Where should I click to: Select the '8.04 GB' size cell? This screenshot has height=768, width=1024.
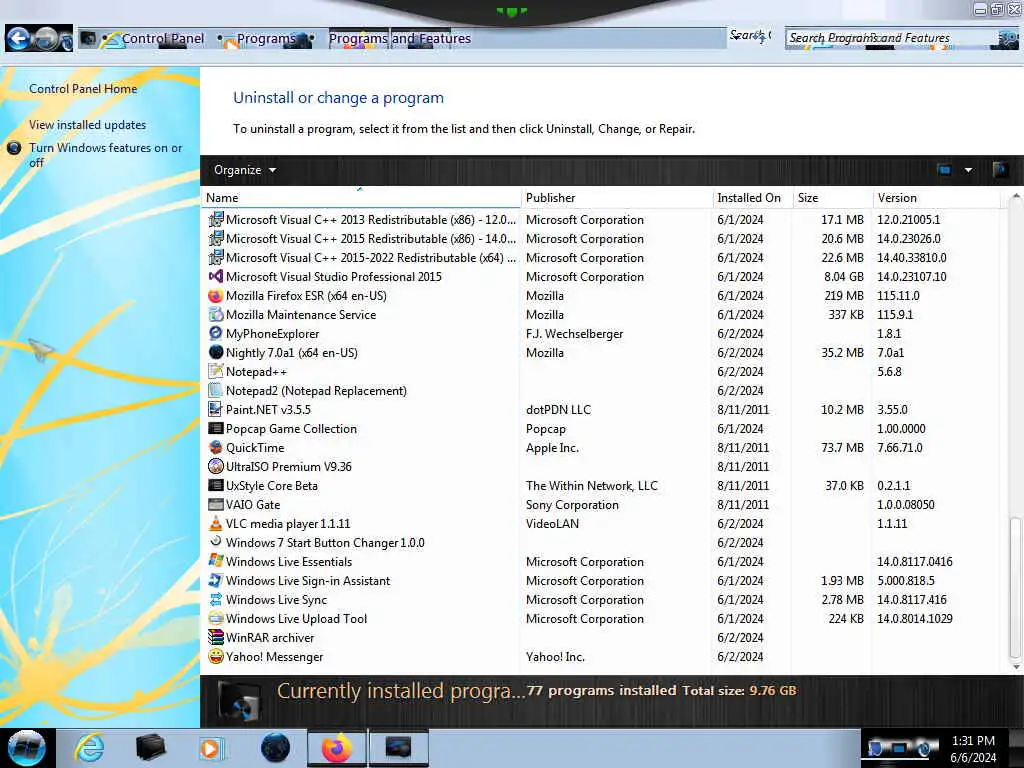[844, 276]
